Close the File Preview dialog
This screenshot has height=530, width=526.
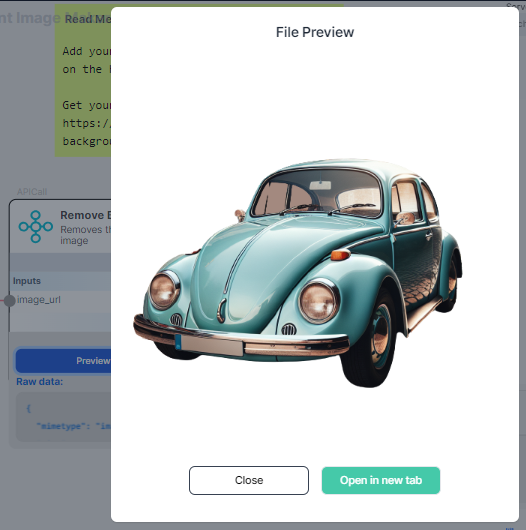[x=249, y=480]
